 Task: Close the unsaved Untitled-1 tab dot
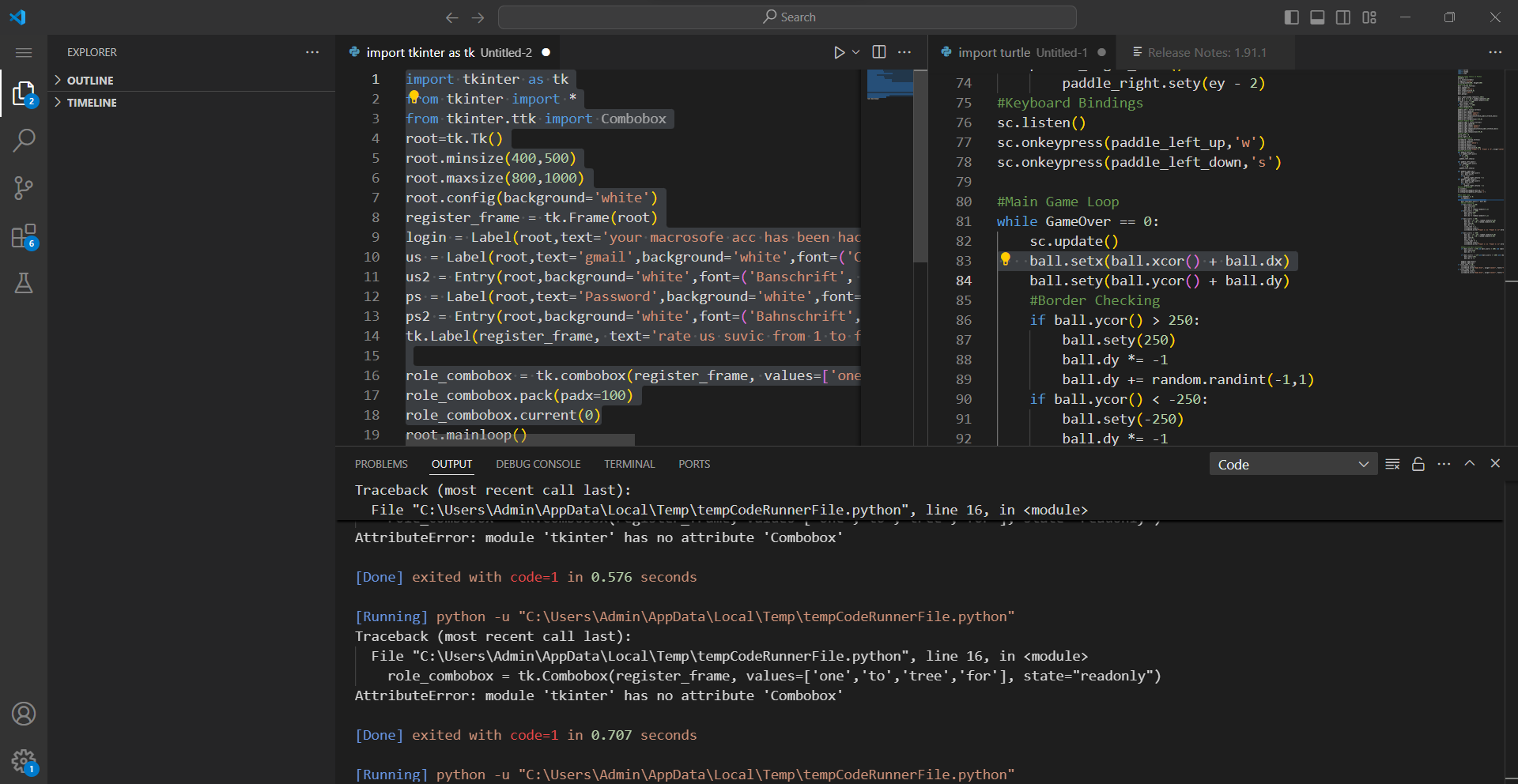point(1101,52)
